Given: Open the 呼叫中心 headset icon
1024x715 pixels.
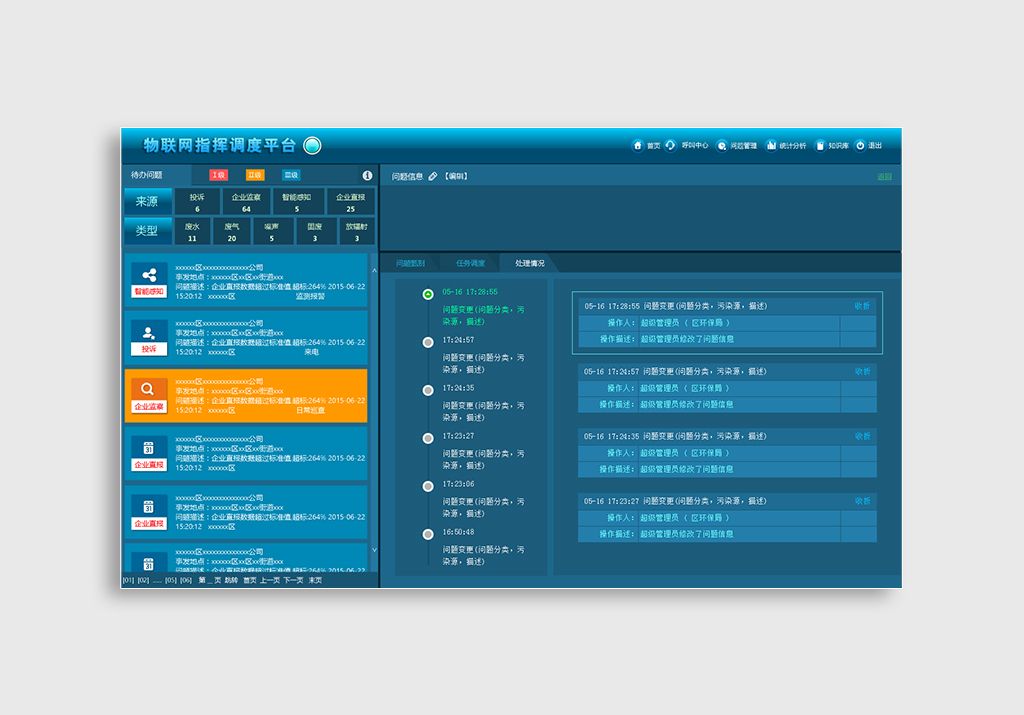Looking at the screenshot, I should (x=670, y=145).
